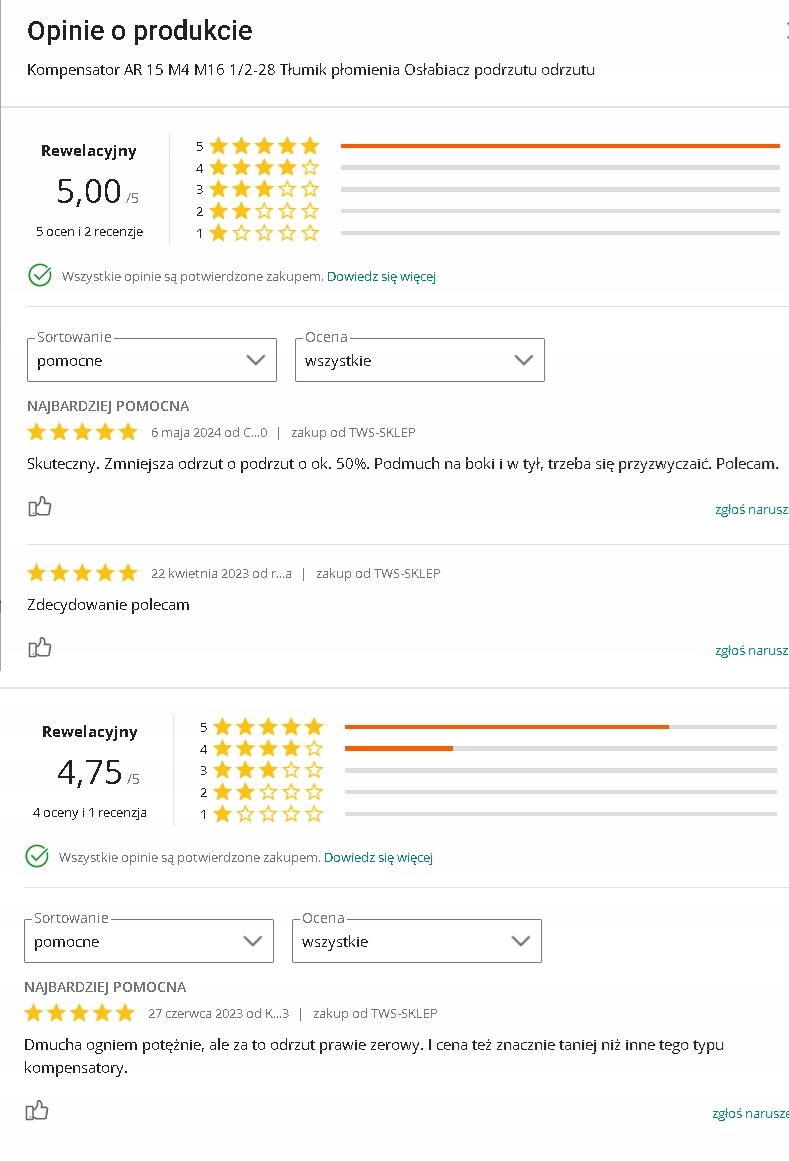Report the 6 maja 2024 review
Screen dimensions: 789x1161
751,509
